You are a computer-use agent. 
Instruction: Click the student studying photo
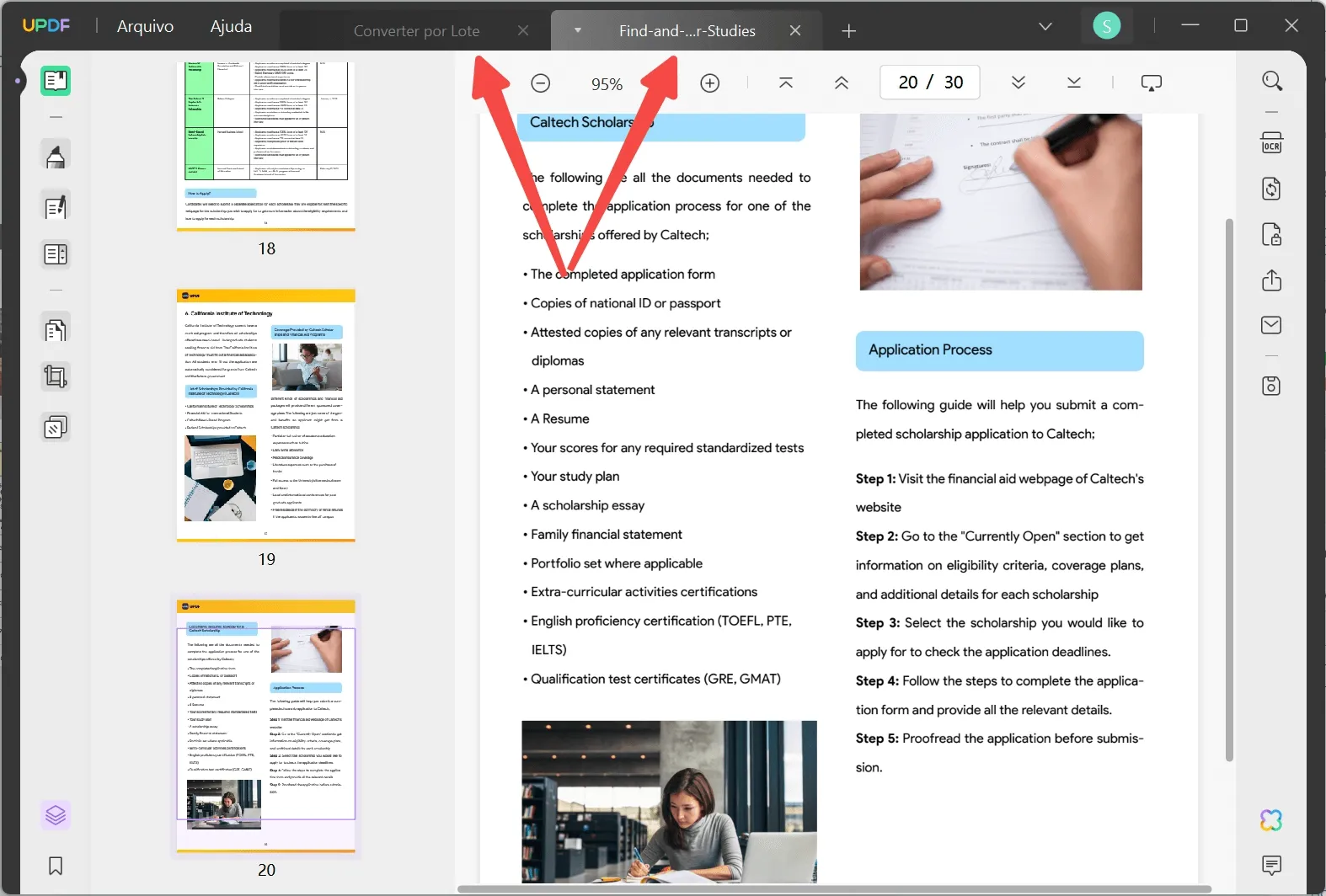(669, 801)
